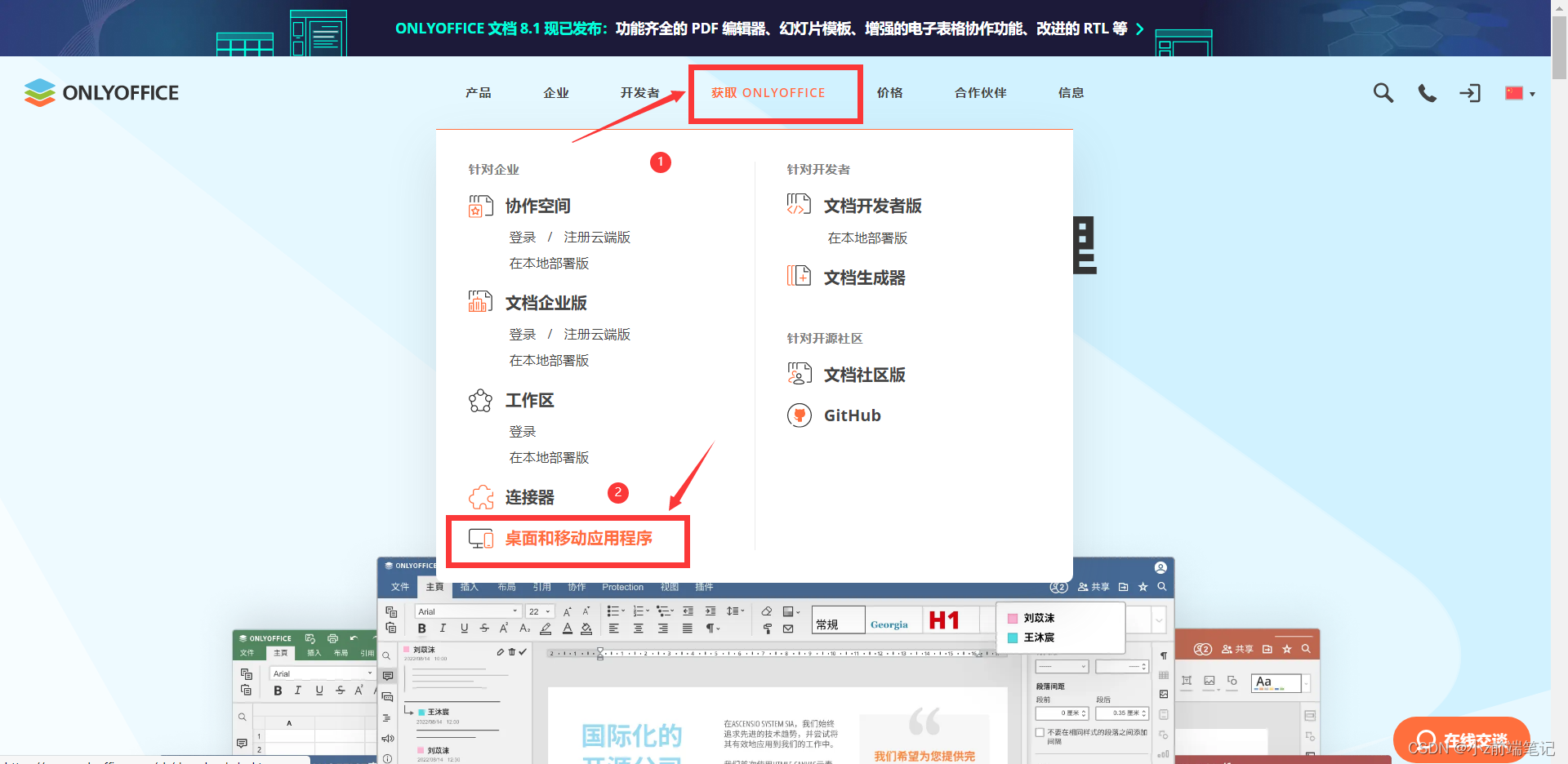The width and height of the screenshot is (1568, 764).
Task: Select 连接器 link
Action: point(529,497)
